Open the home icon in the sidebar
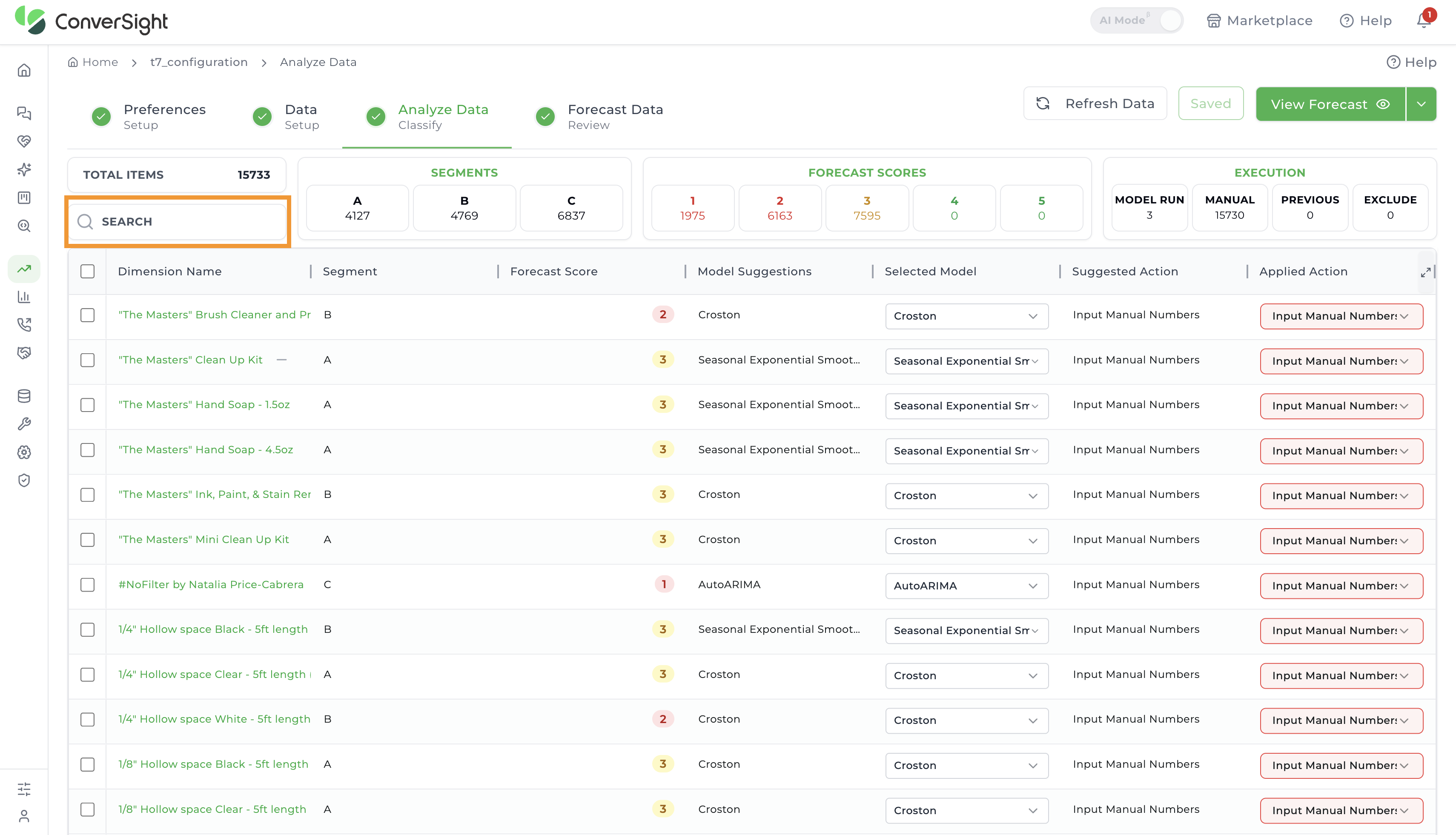1456x835 pixels. pyautogui.click(x=24, y=71)
